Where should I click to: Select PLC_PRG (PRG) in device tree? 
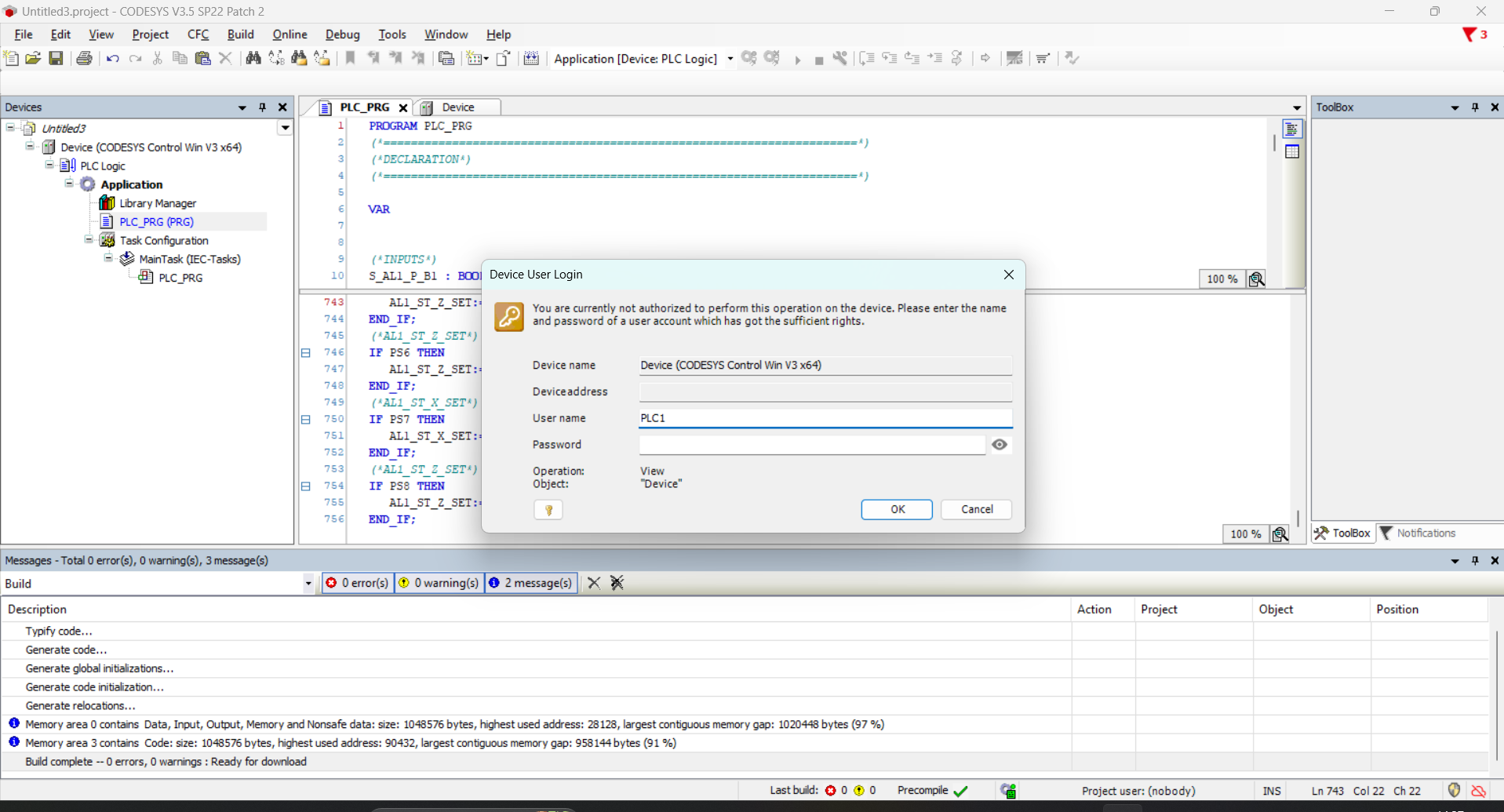tap(156, 222)
